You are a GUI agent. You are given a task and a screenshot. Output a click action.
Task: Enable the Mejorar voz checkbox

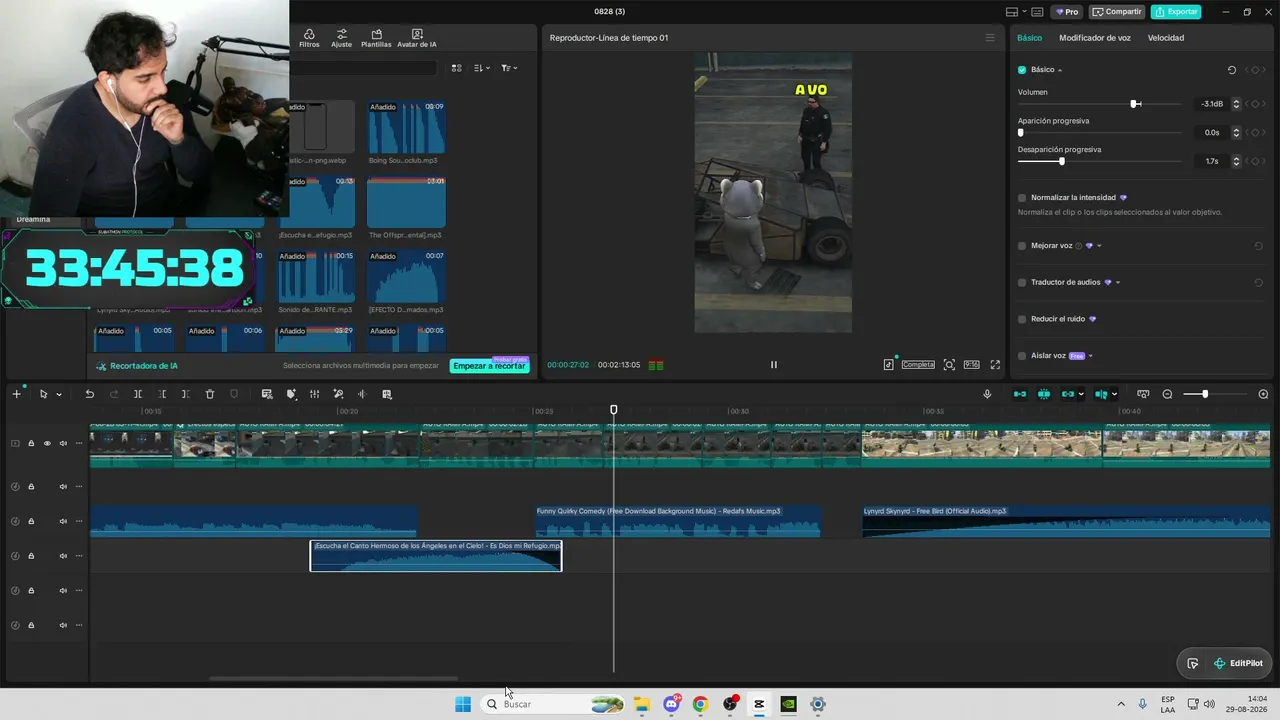1022,246
